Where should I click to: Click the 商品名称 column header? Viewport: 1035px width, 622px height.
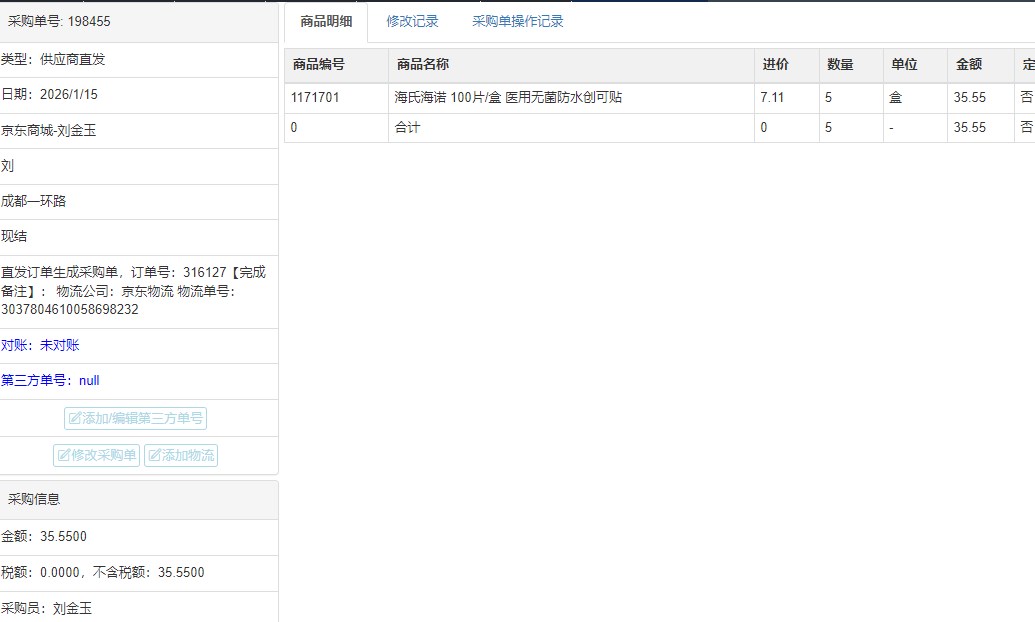tap(422, 64)
